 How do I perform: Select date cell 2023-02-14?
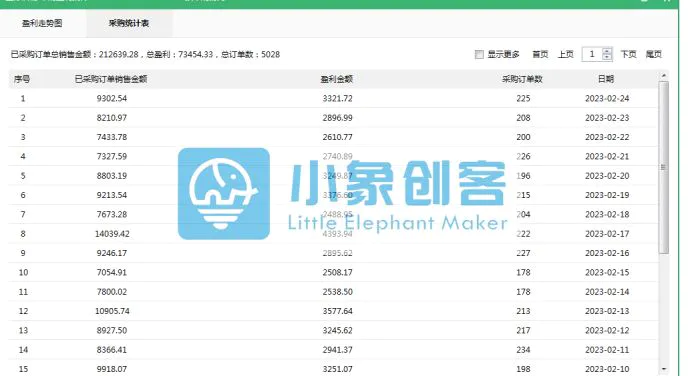click(607, 292)
